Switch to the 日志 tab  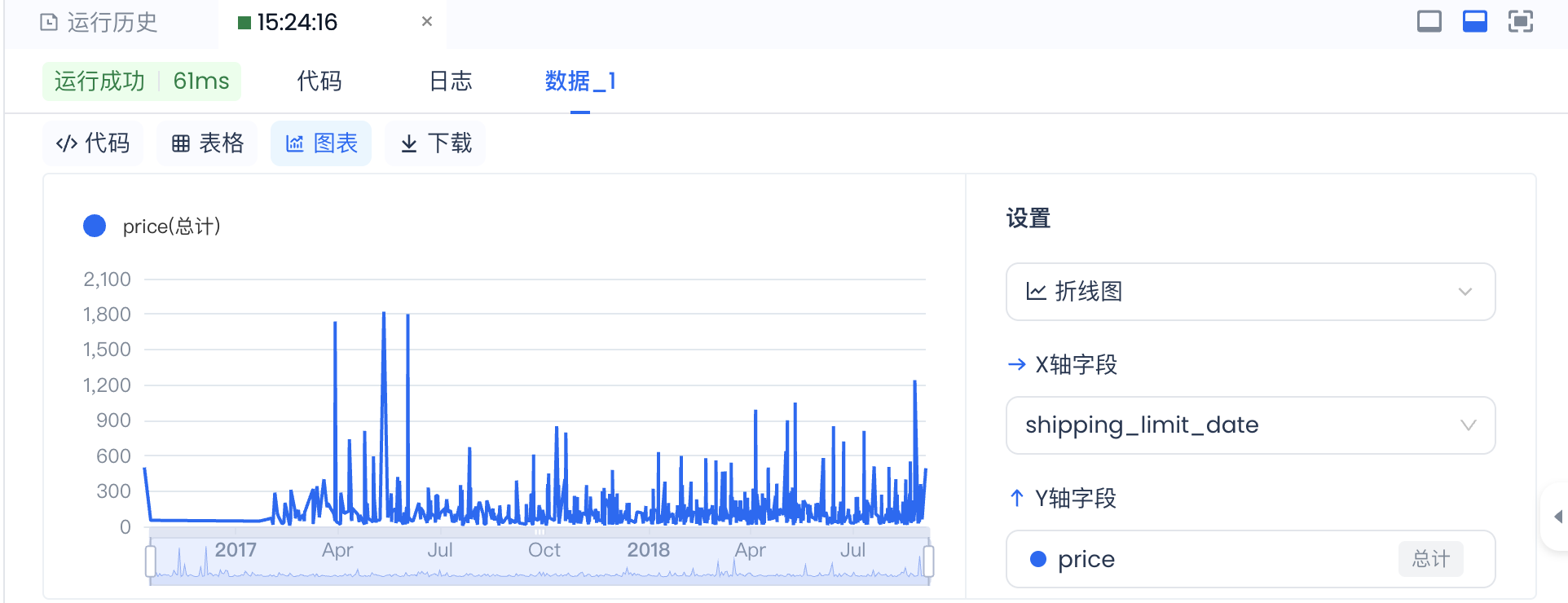[x=450, y=81]
